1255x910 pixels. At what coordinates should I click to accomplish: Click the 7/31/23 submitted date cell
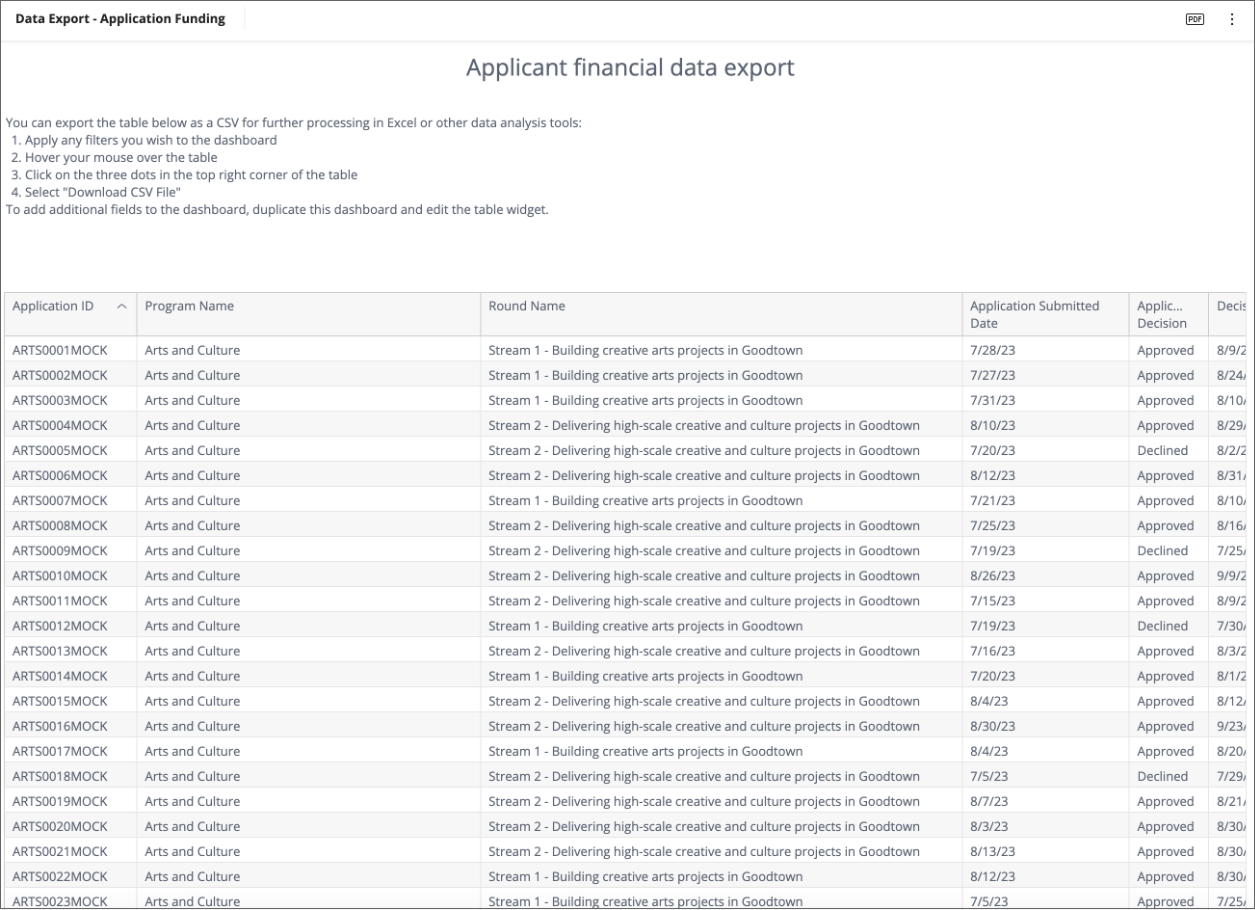(x=1046, y=400)
